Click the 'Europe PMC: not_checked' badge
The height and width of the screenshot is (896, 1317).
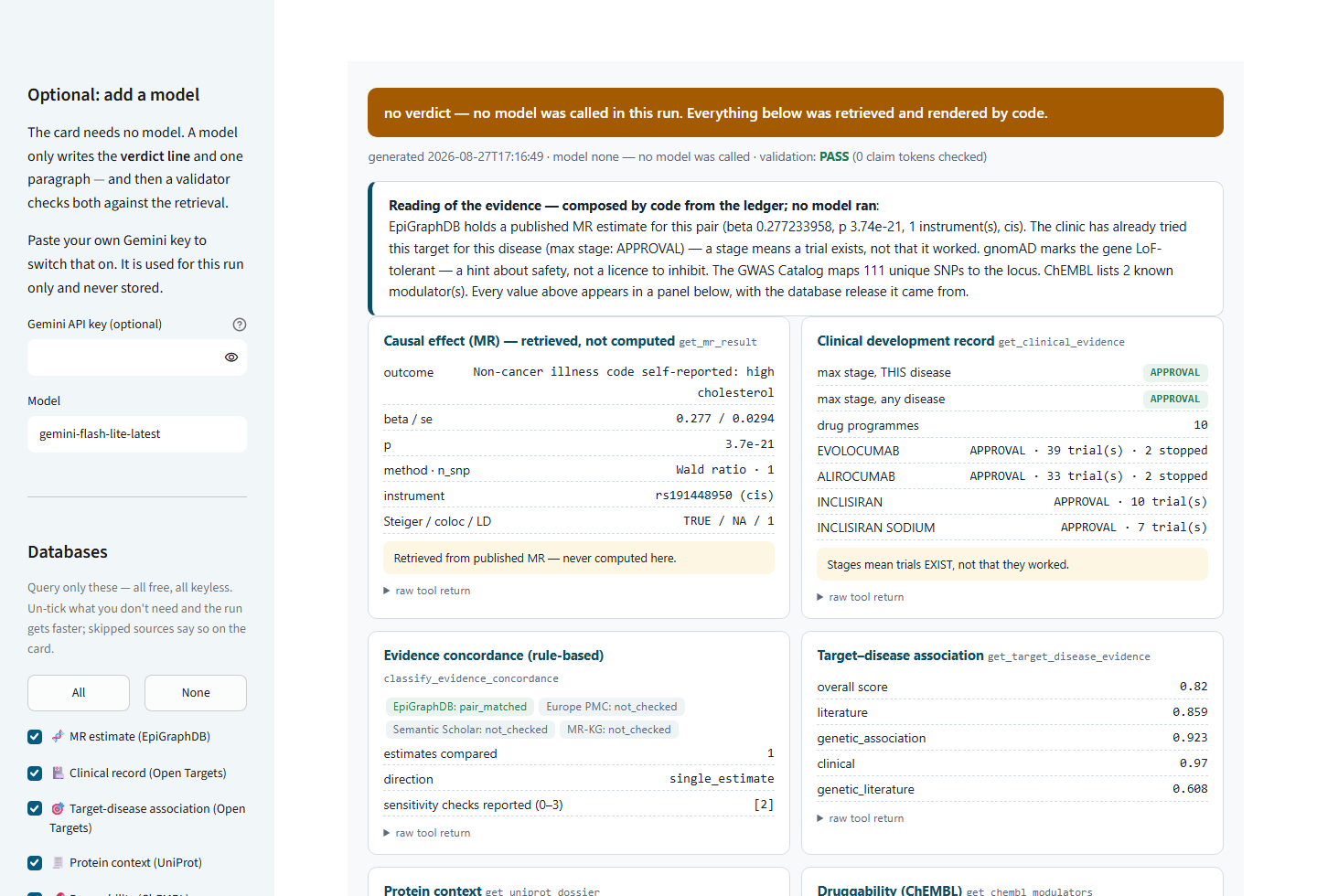[x=612, y=707]
